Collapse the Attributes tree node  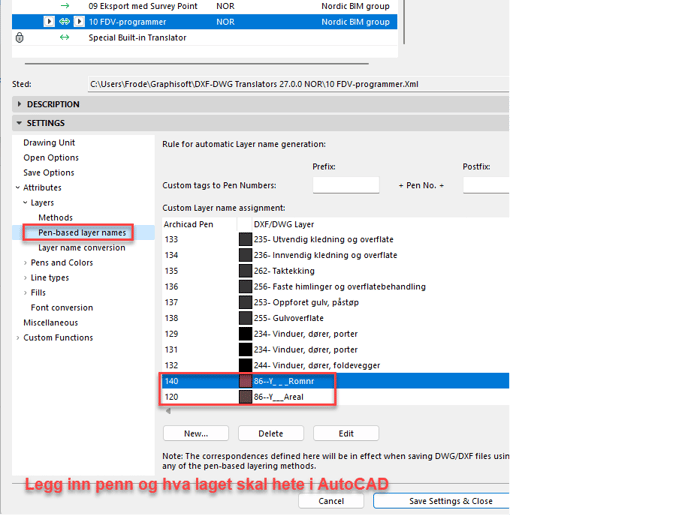point(18,187)
